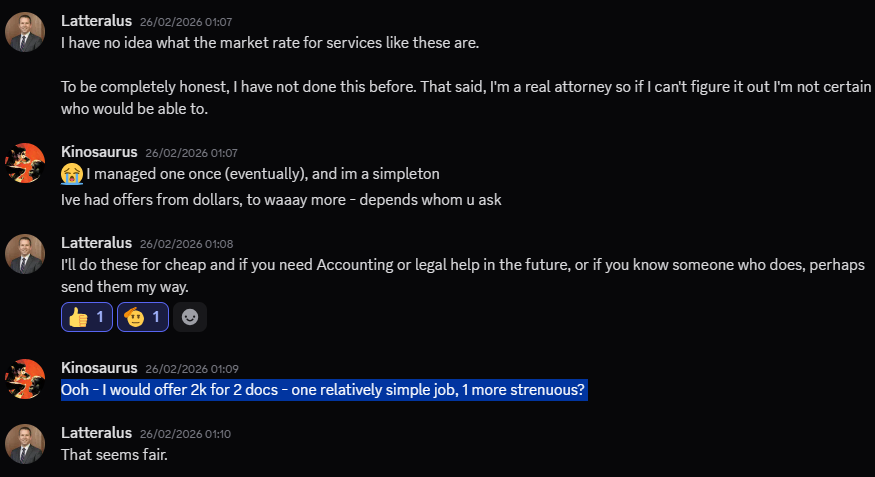Click Latteralus username above "That seems fair."
The height and width of the screenshot is (477, 875).
tap(96, 432)
